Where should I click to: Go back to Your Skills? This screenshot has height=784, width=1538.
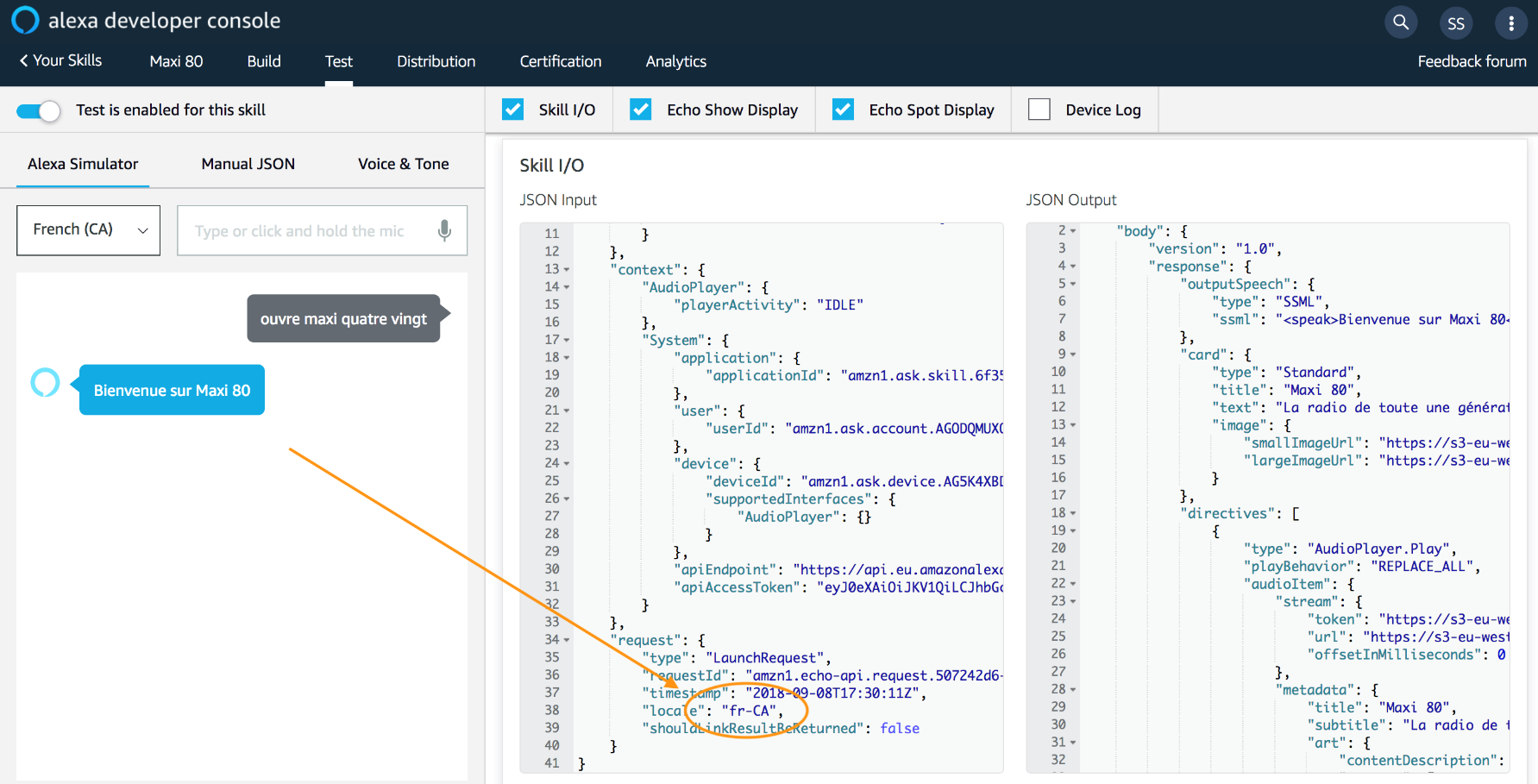click(x=60, y=60)
